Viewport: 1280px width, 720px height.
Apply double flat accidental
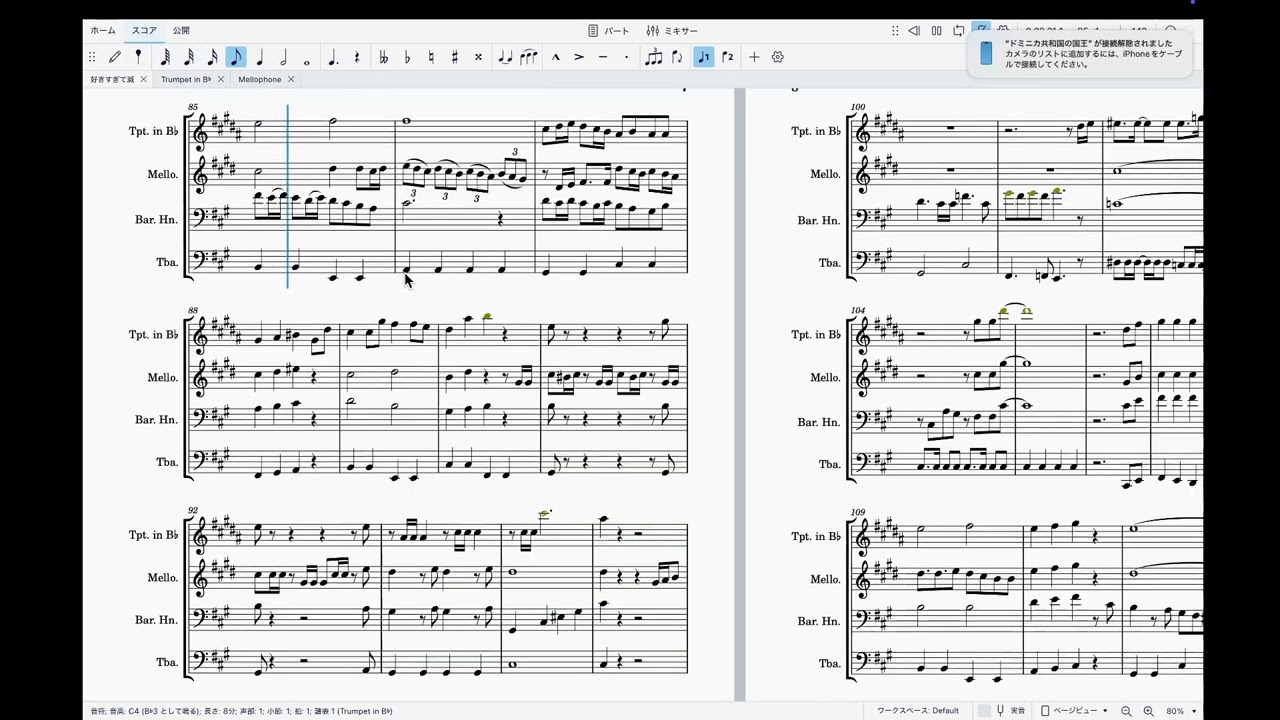tap(383, 57)
